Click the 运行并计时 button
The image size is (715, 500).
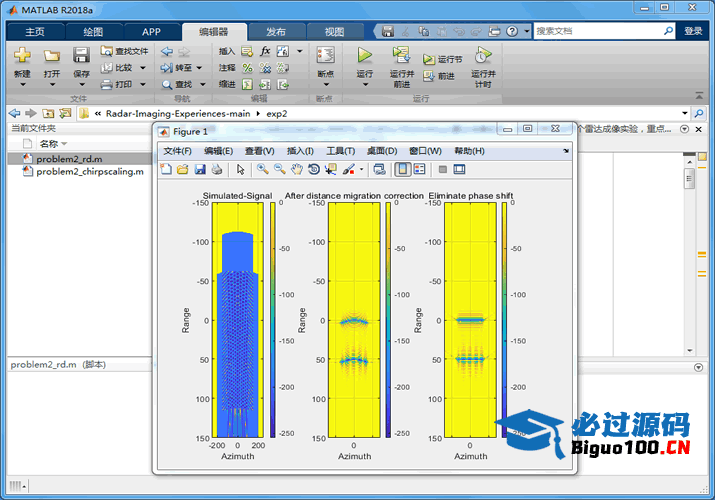tap(483, 67)
